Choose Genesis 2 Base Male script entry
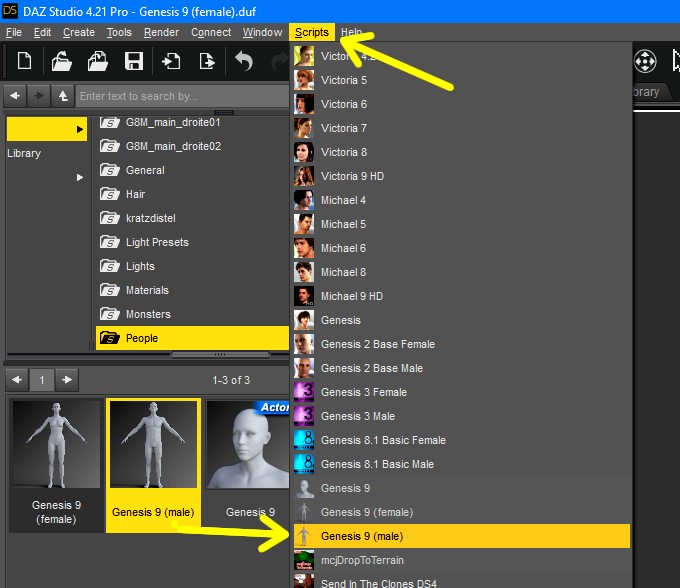The height and width of the screenshot is (588, 680). click(x=461, y=368)
